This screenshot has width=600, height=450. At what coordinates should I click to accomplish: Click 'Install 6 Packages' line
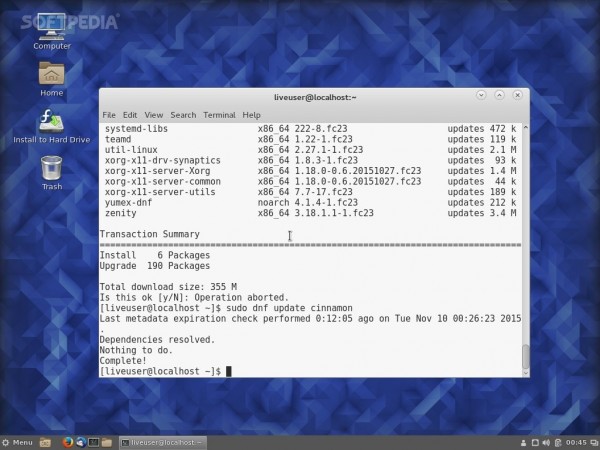(x=155, y=255)
